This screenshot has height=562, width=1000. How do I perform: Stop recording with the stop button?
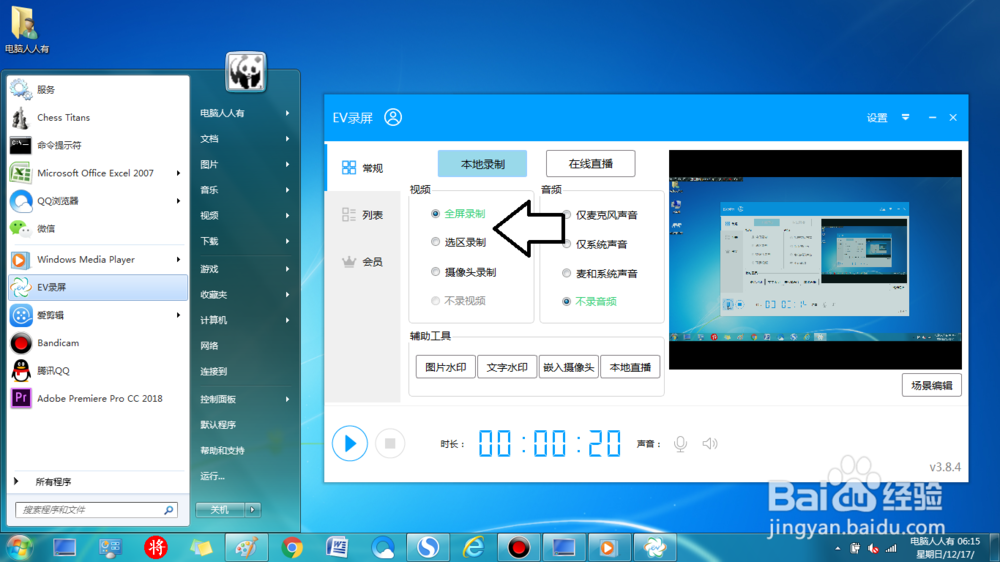pyautogui.click(x=390, y=443)
